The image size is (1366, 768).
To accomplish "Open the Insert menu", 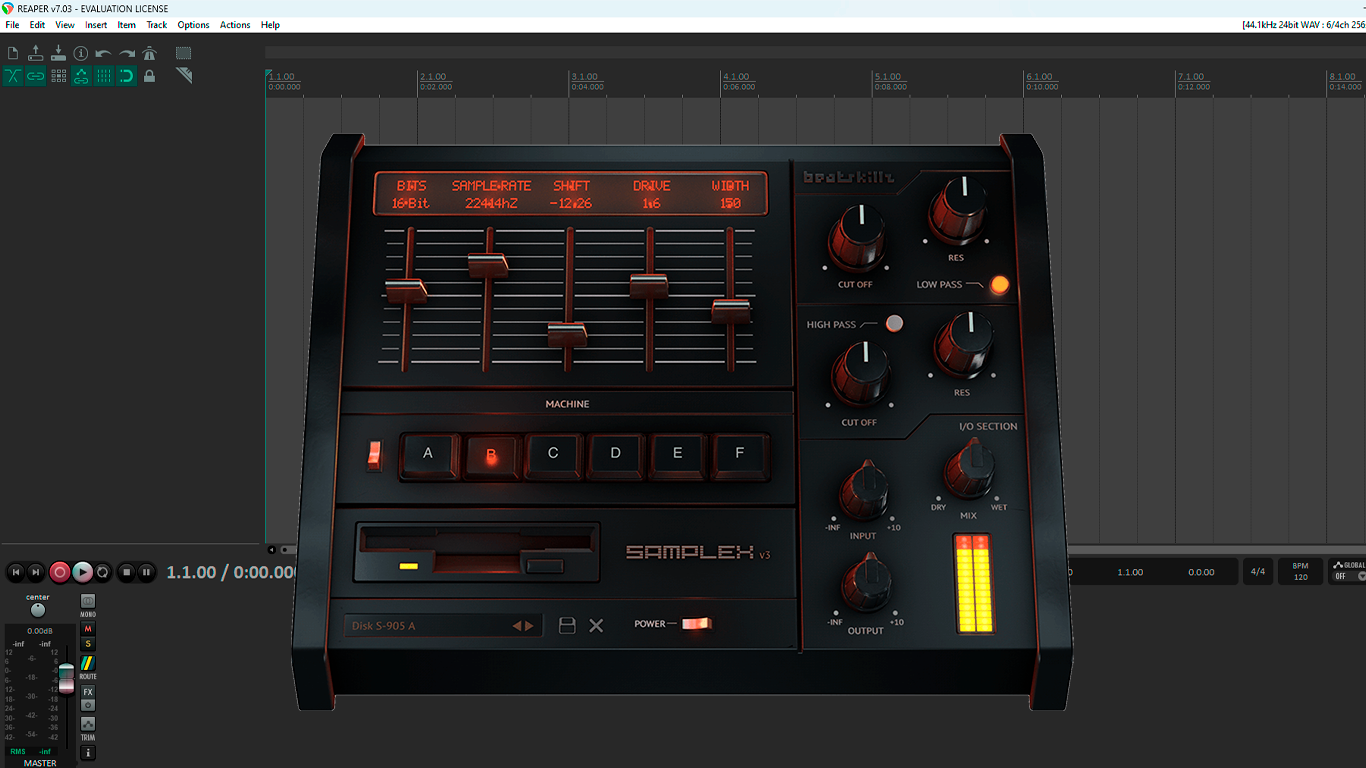I will point(96,25).
